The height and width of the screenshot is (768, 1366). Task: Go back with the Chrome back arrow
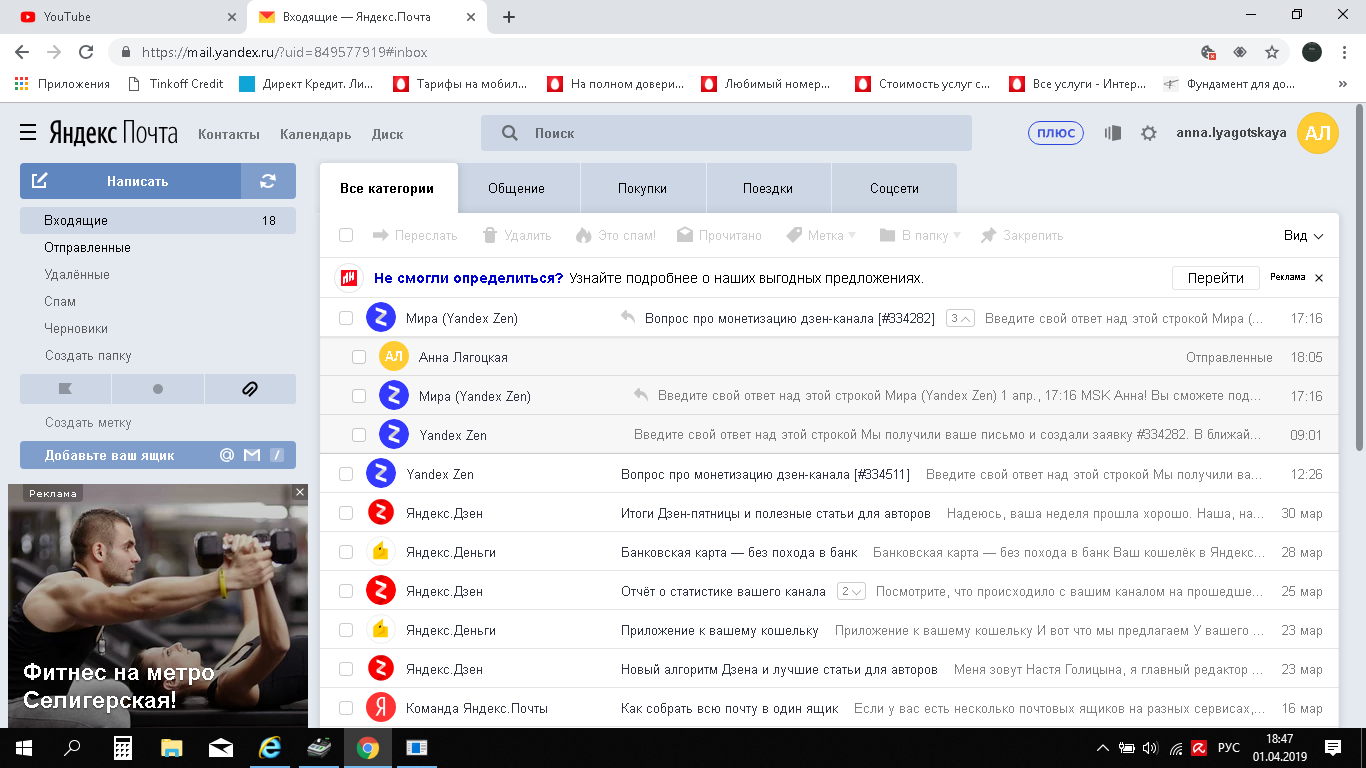pyautogui.click(x=22, y=52)
